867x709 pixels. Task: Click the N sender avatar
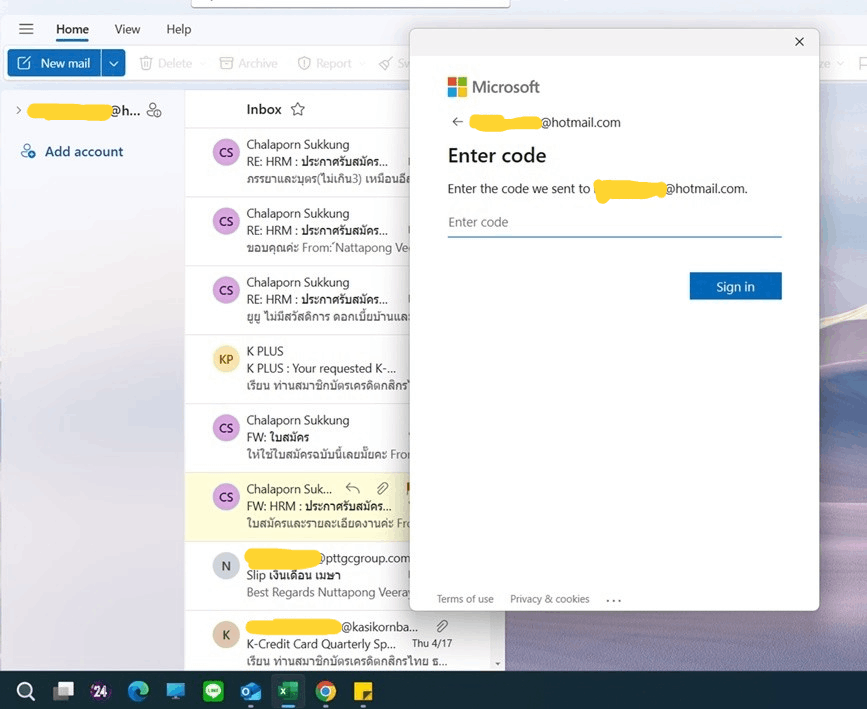(226, 566)
